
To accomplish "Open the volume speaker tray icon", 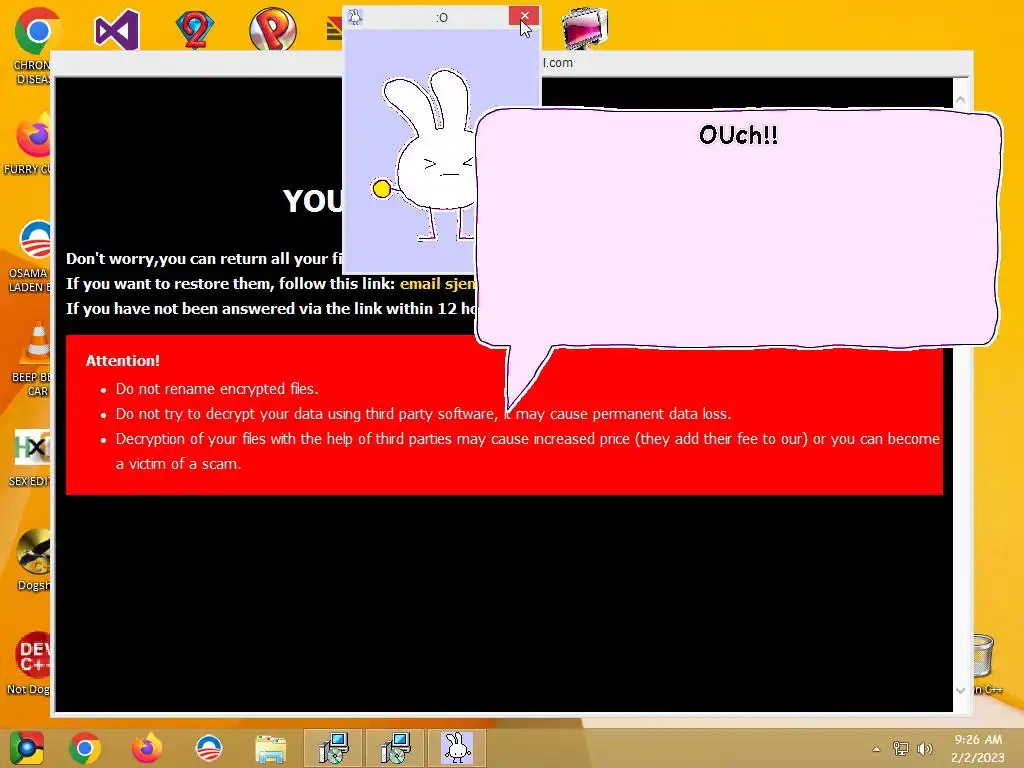I will coord(925,749).
